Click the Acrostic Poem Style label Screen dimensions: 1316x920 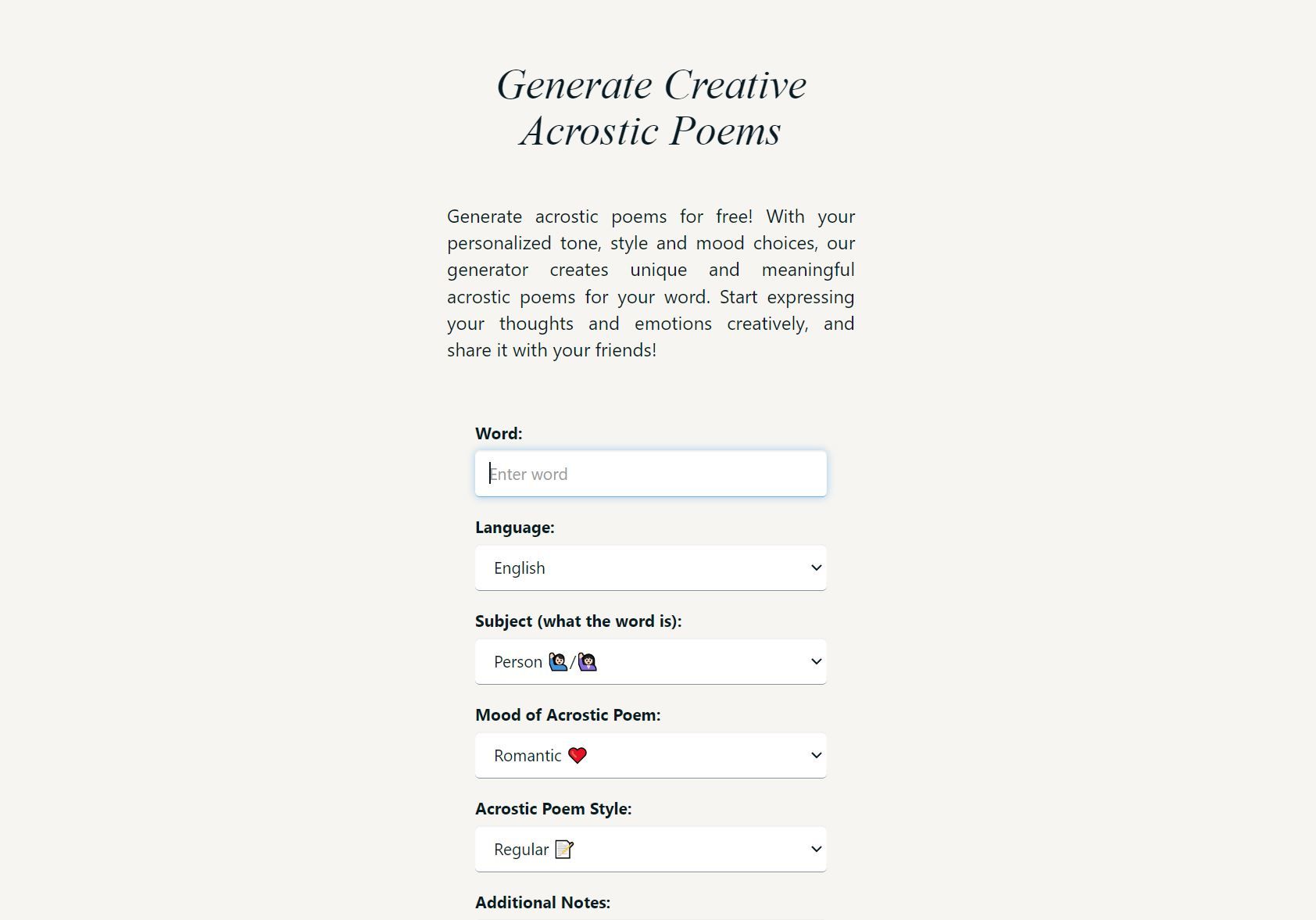click(x=553, y=809)
